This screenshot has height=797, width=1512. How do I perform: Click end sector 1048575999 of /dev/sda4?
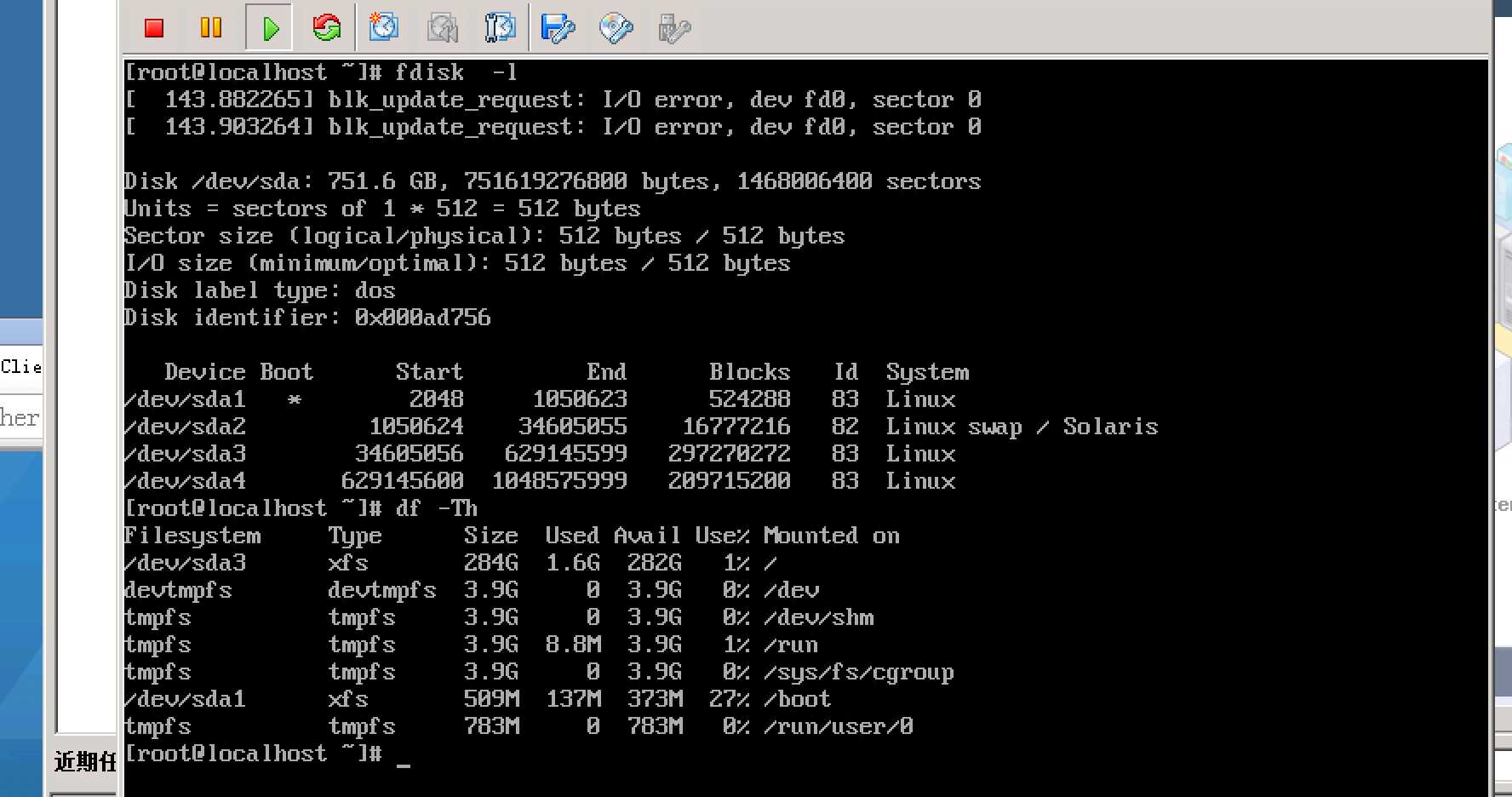559,481
